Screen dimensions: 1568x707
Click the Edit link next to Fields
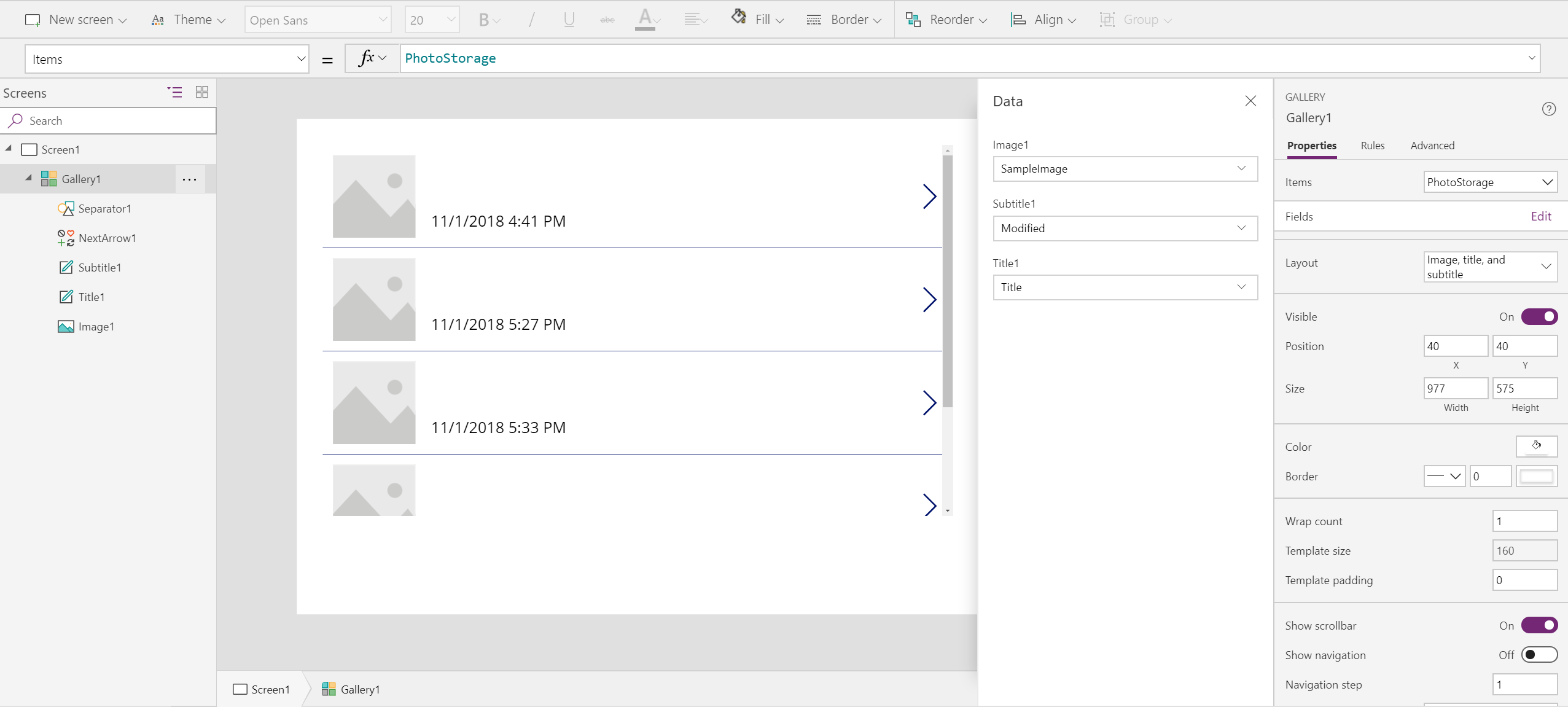click(1540, 216)
